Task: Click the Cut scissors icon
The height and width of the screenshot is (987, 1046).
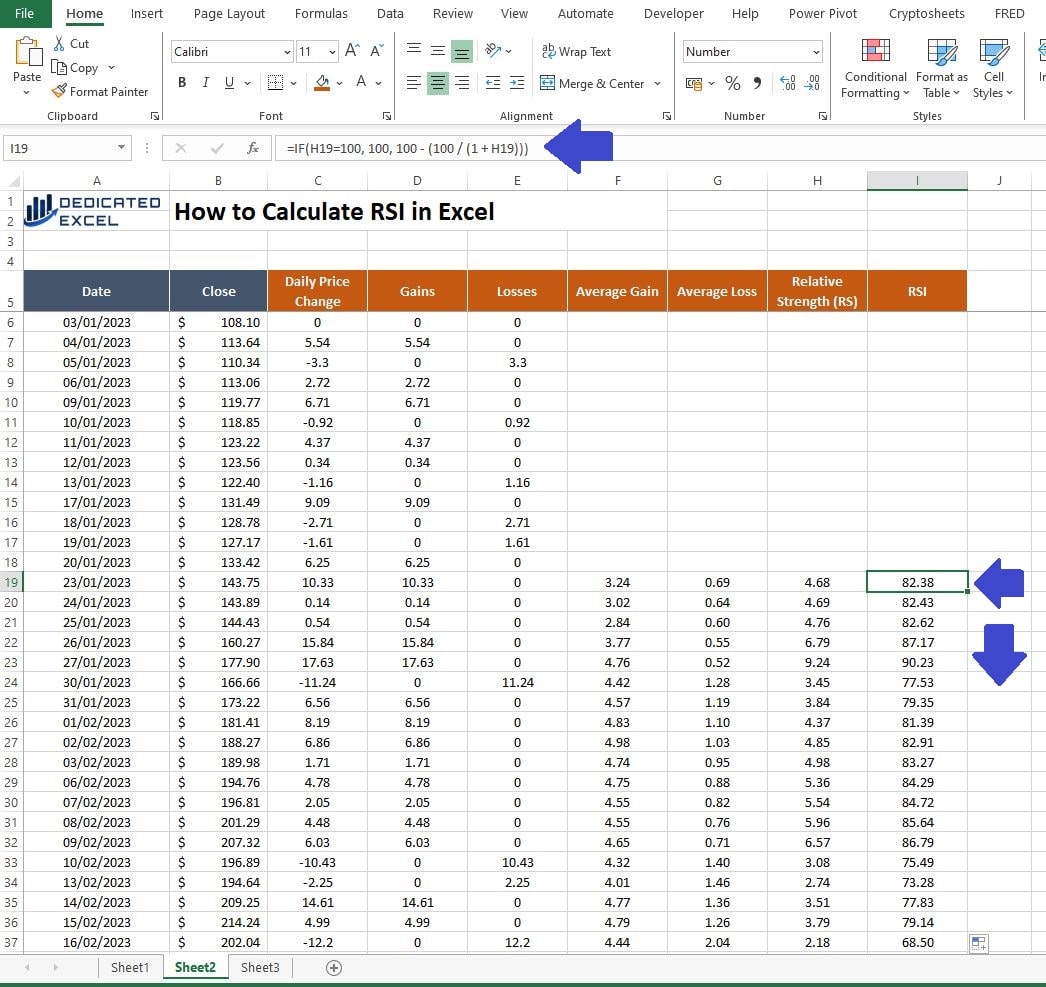Action: [x=59, y=43]
